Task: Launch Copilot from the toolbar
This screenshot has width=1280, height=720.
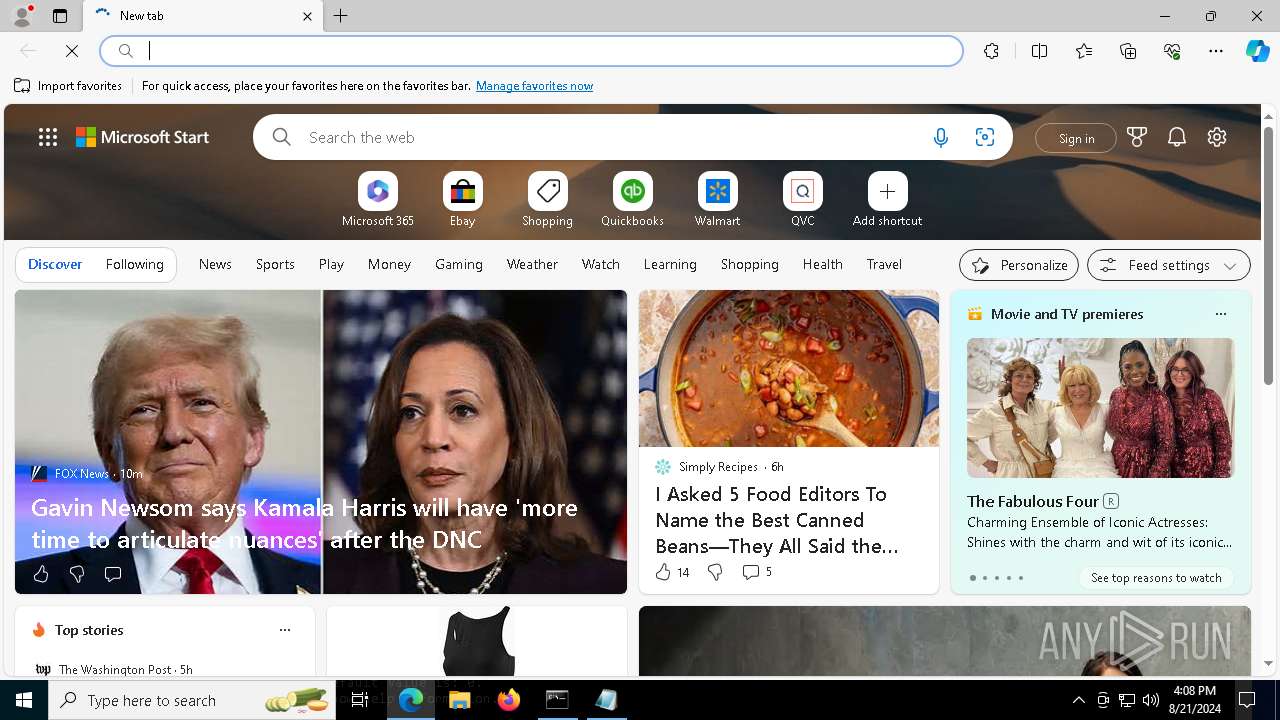Action: tap(1257, 51)
